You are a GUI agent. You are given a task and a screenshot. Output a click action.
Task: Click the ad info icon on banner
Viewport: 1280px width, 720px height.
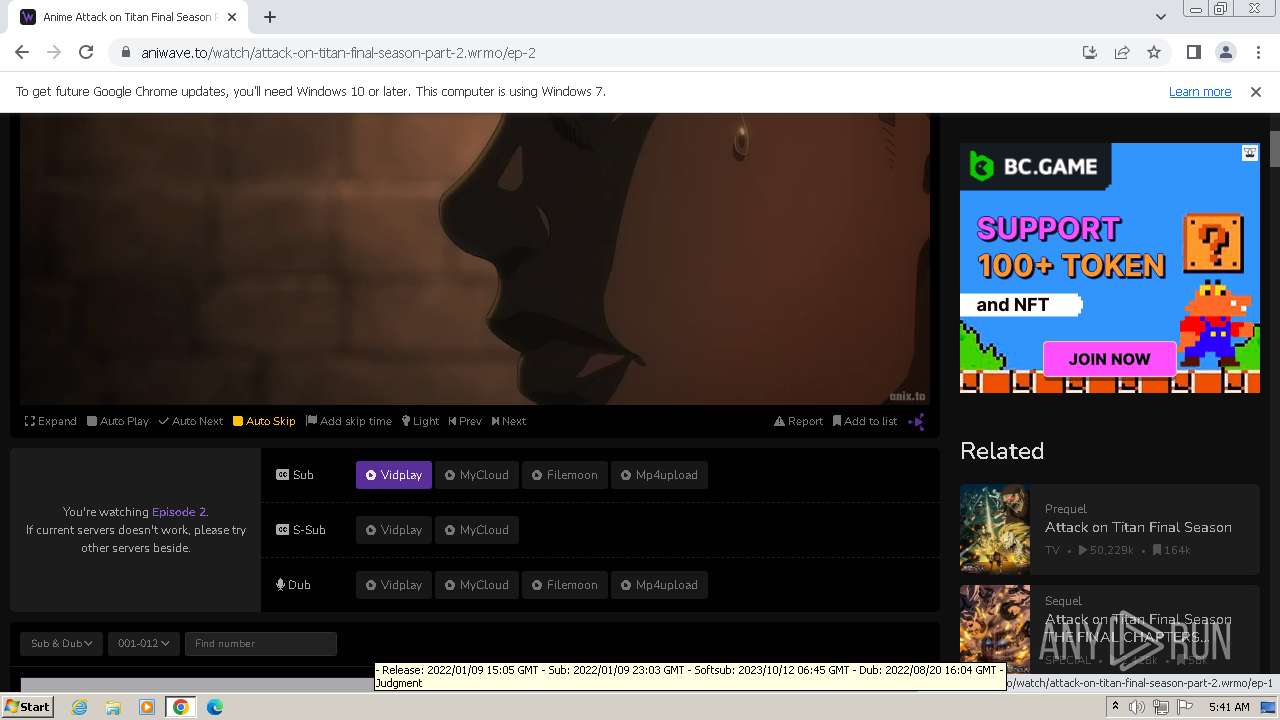tap(1250, 153)
